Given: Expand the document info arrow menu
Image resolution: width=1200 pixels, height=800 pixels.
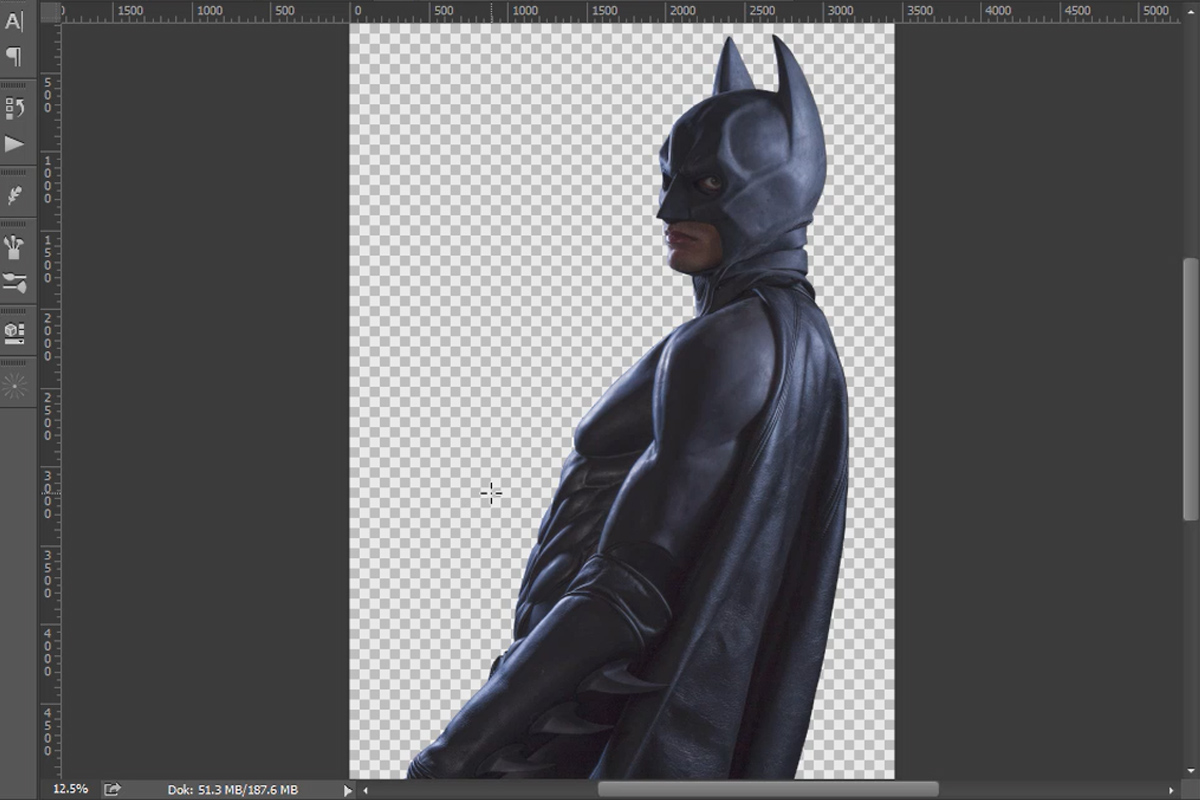Looking at the screenshot, I should click(347, 790).
